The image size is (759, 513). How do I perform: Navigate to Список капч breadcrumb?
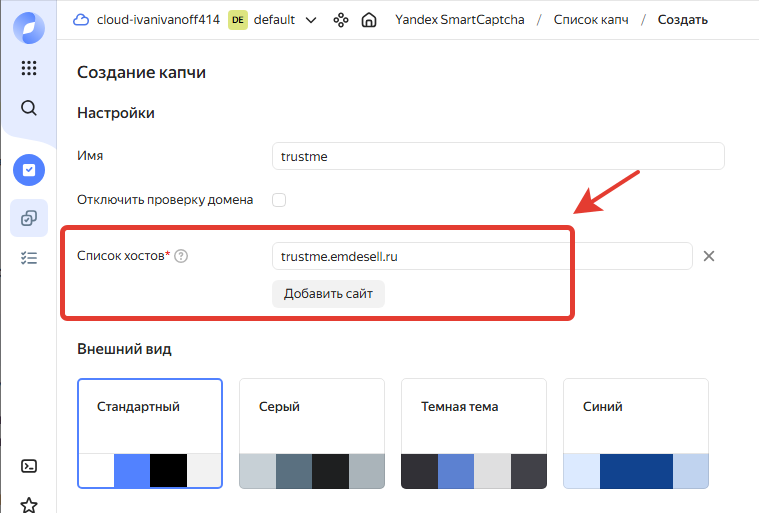click(591, 20)
